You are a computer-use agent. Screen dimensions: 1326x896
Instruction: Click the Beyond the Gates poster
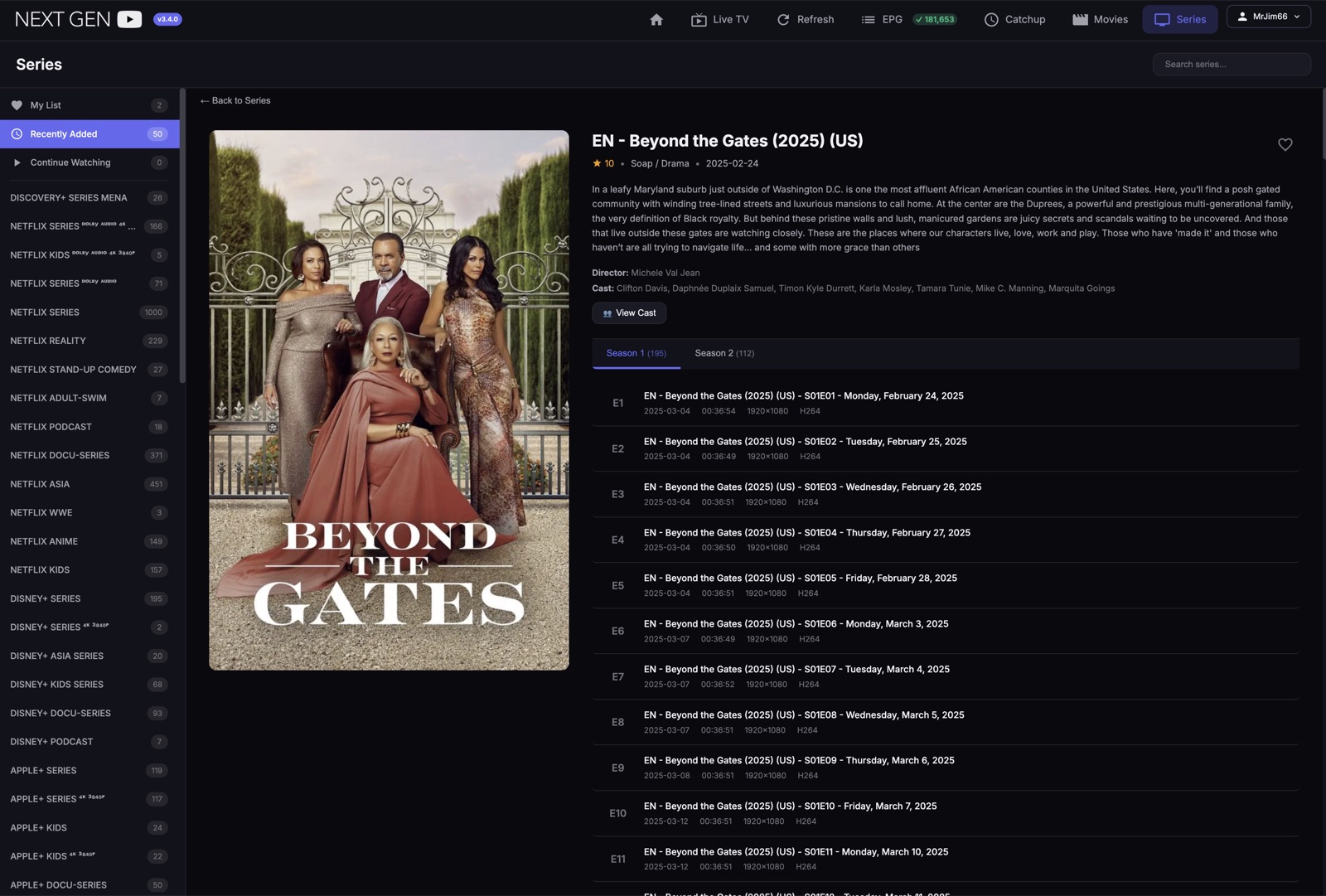coord(389,400)
